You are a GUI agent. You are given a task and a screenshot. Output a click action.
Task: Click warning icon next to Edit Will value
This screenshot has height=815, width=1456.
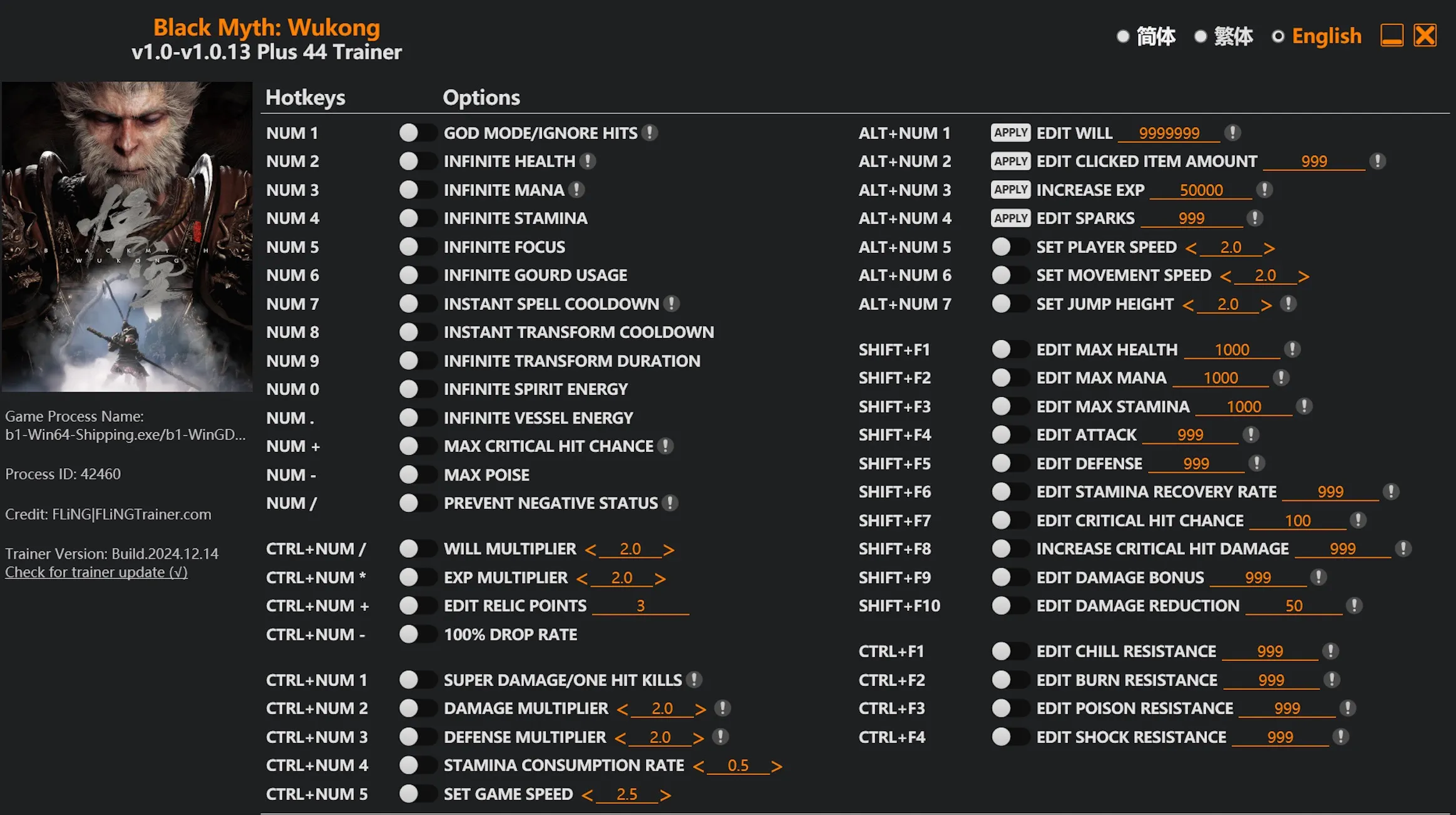(x=1233, y=133)
